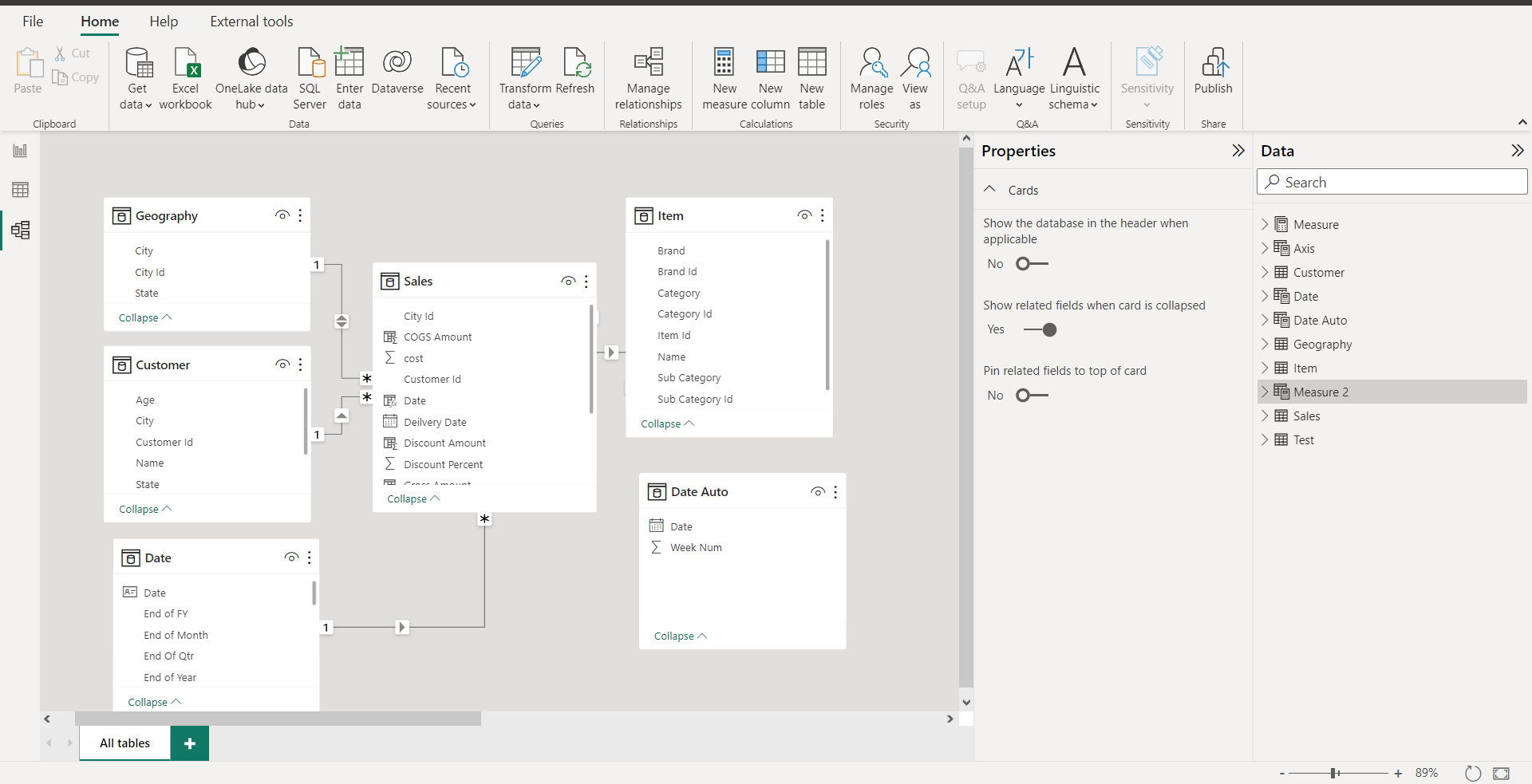Screen dimensions: 1532x784
Task: Toggle visibility of Sales table
Action: pos(568,281)
